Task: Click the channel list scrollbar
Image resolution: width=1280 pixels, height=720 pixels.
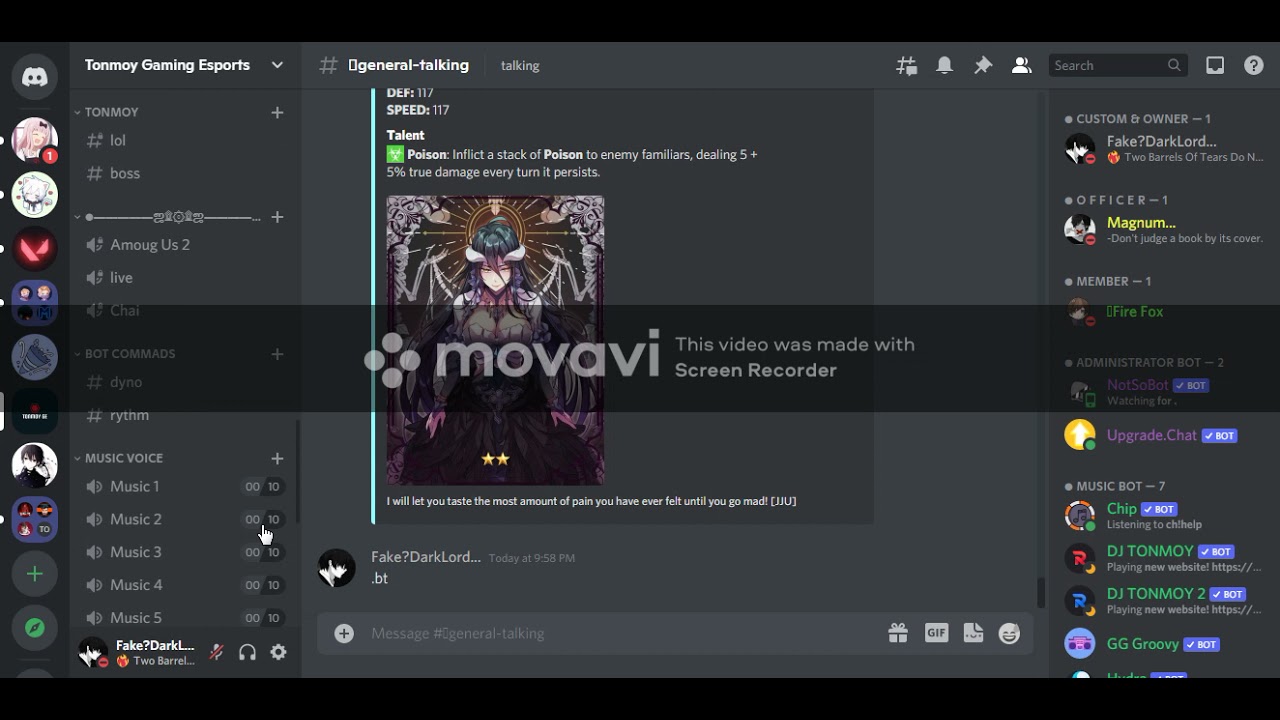Action: pyautogui.click(x=297, y=472)
